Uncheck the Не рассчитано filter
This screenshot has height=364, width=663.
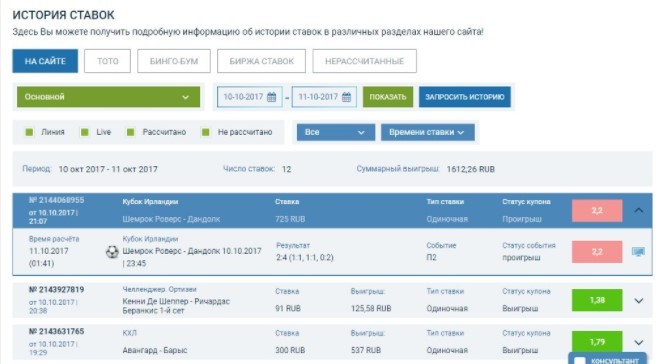click(205, 132)
